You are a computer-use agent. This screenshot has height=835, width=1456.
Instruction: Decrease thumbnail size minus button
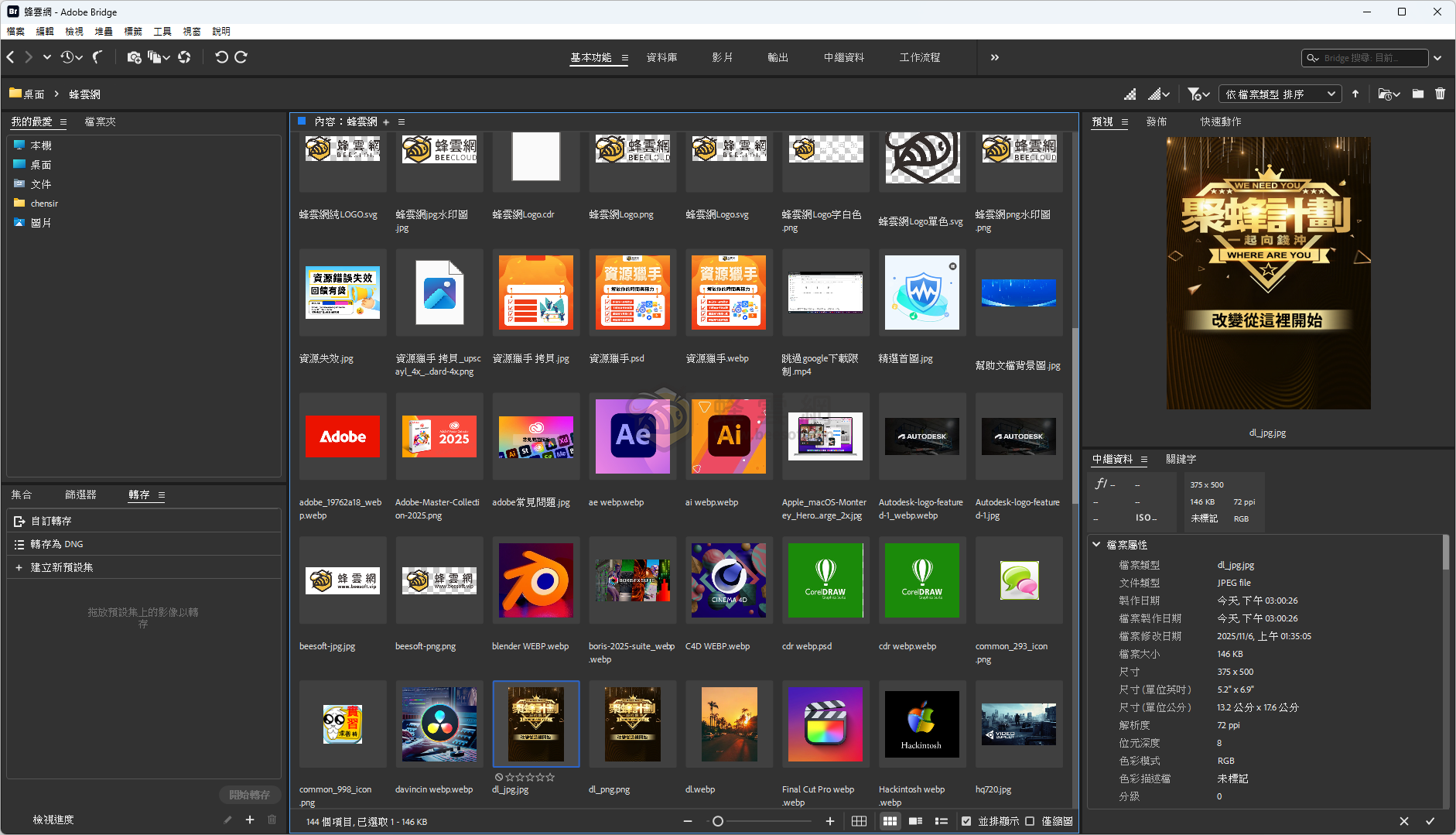[x=688, y=821]
